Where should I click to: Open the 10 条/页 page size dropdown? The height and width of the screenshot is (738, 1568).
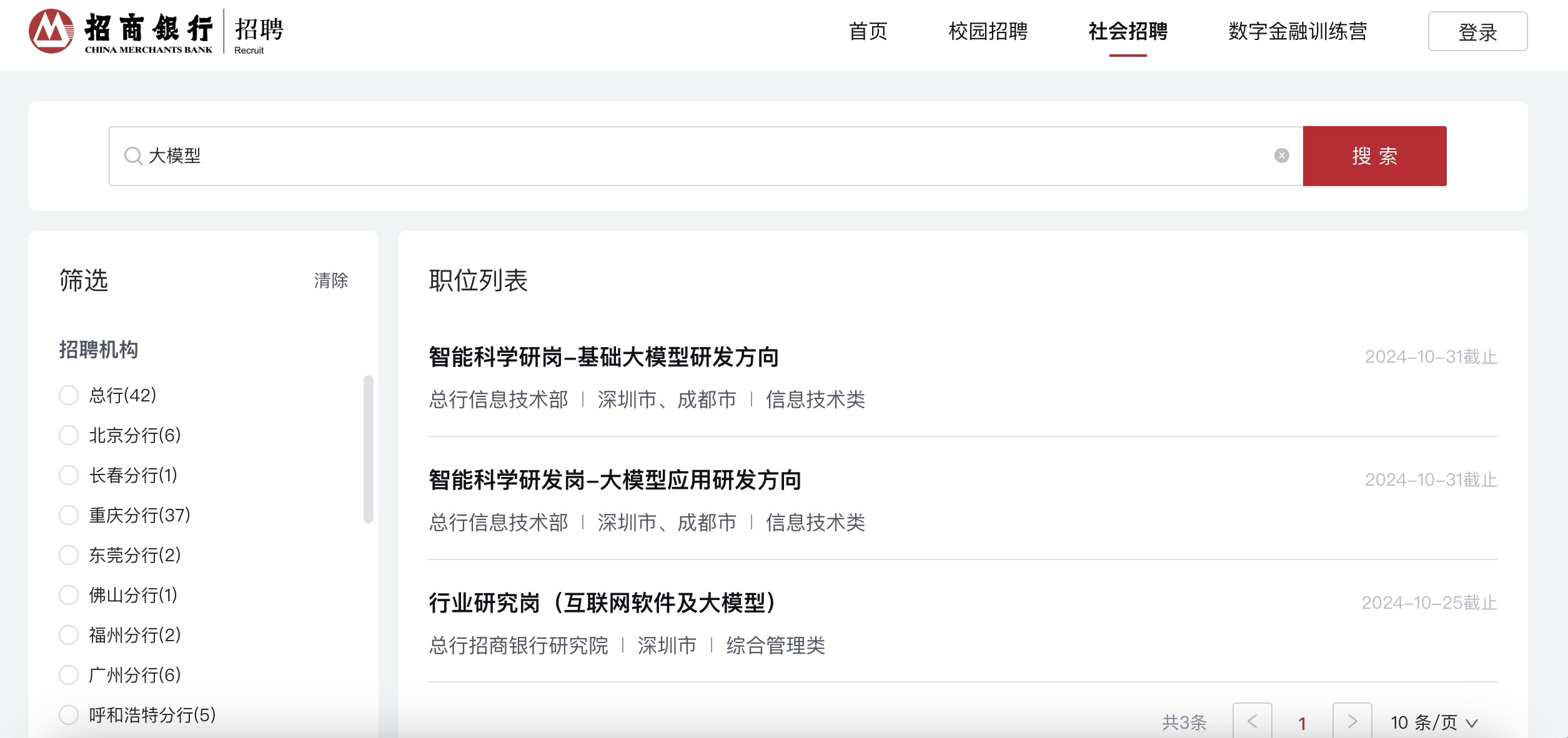pos(1434,723)
